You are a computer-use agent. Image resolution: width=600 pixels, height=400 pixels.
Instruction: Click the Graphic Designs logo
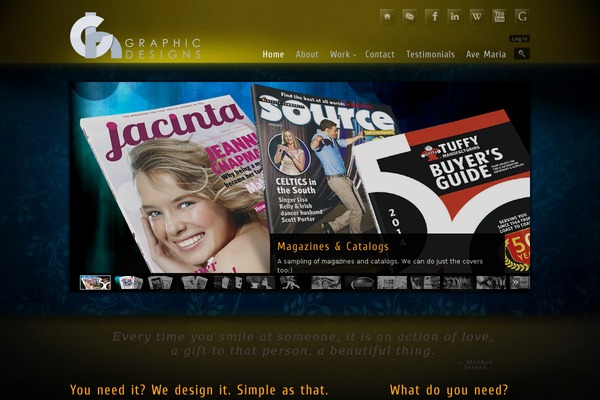[135, 36]
